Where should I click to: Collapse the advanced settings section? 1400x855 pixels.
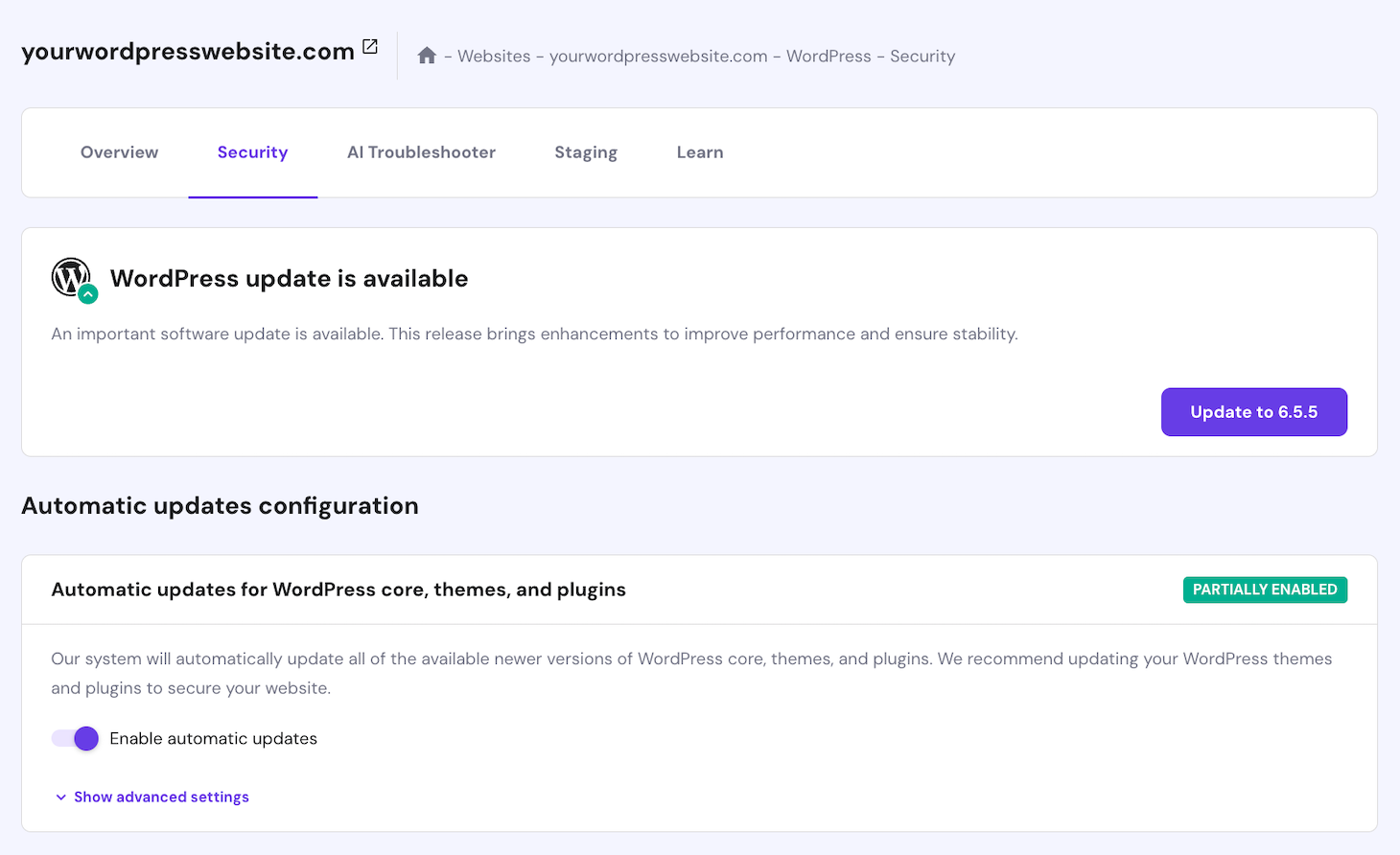[161, 797]
